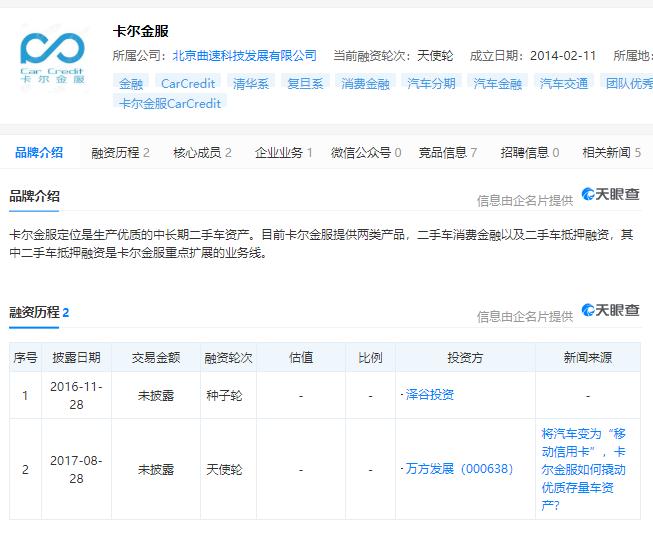Screen dimensions: 653x544
Task: Click the 投资方 column header
Action: (x=465, y=357)
